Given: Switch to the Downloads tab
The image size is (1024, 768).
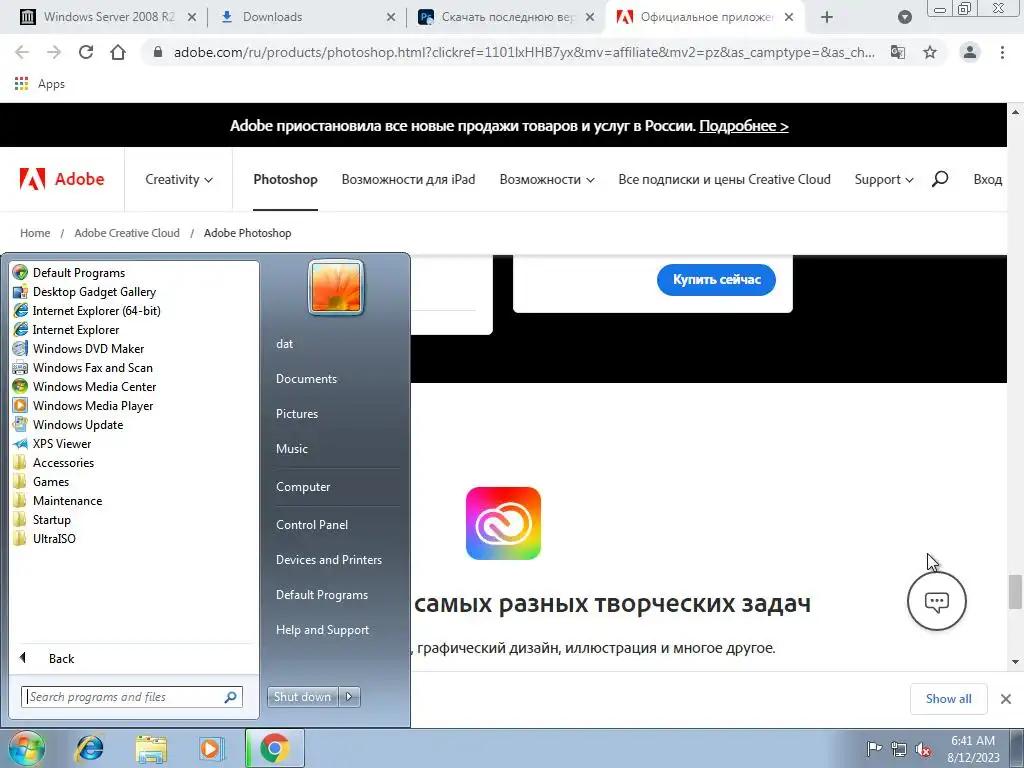Looking at the screenshot, I should (308, 17).
